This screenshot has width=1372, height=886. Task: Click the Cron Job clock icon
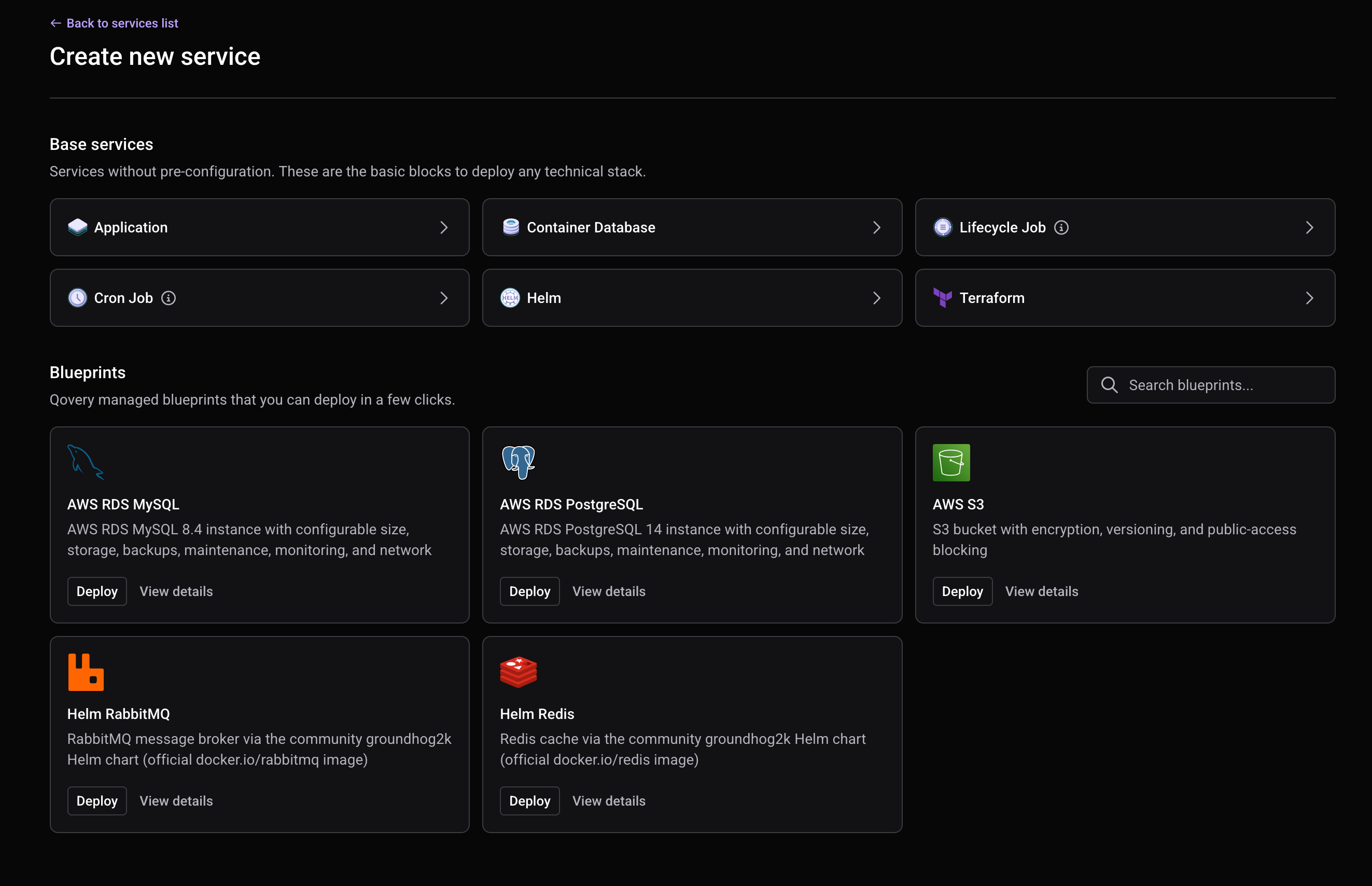77,298
